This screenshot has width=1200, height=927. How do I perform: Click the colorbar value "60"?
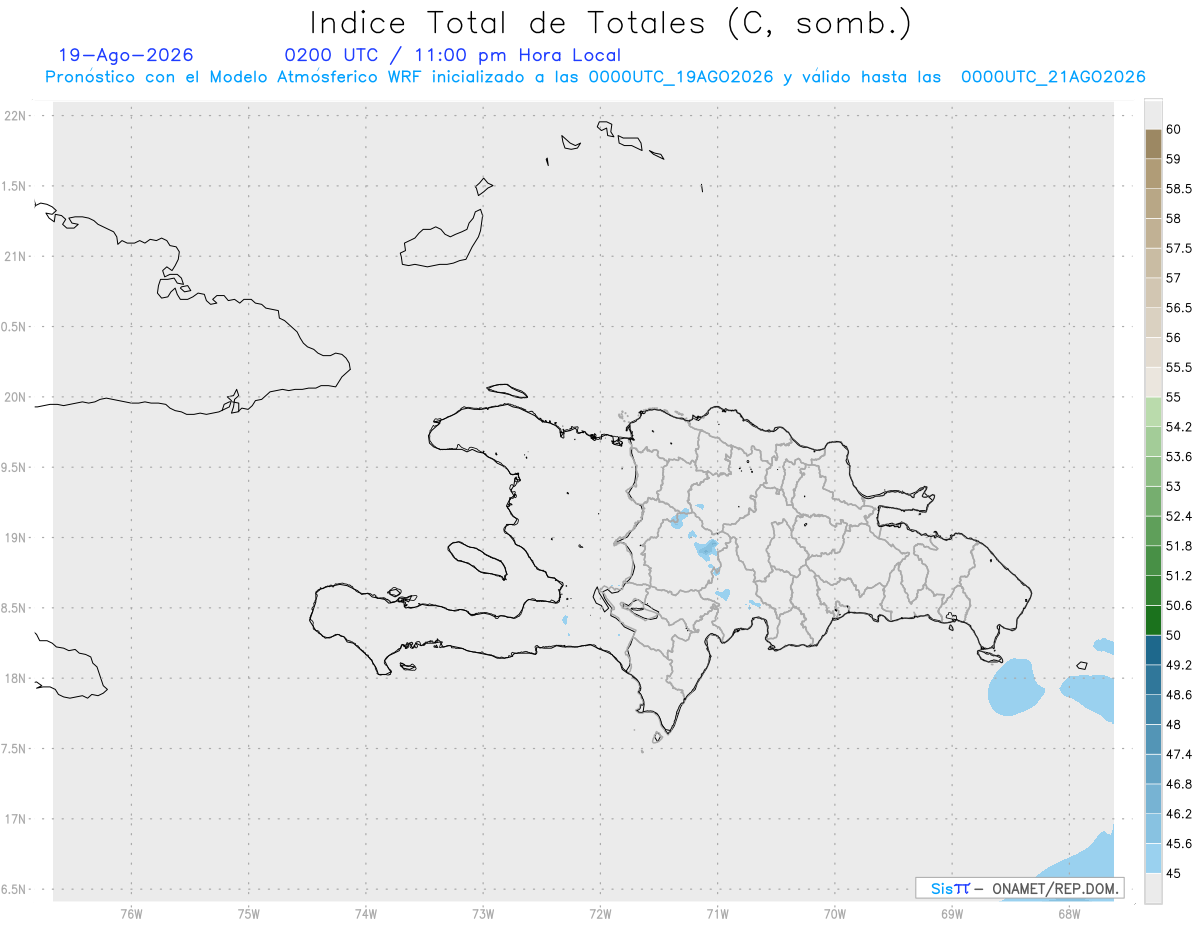(1173, 129)
